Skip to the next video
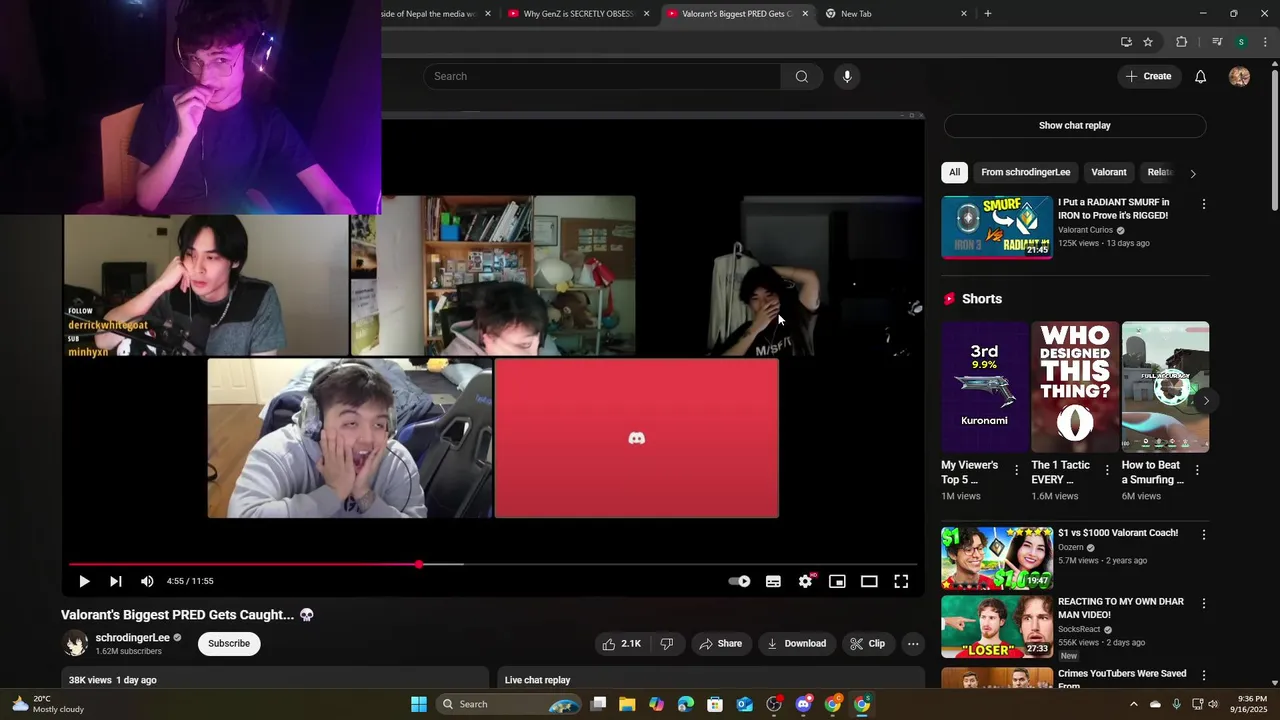1280x720 pixels. pos(116,581)
